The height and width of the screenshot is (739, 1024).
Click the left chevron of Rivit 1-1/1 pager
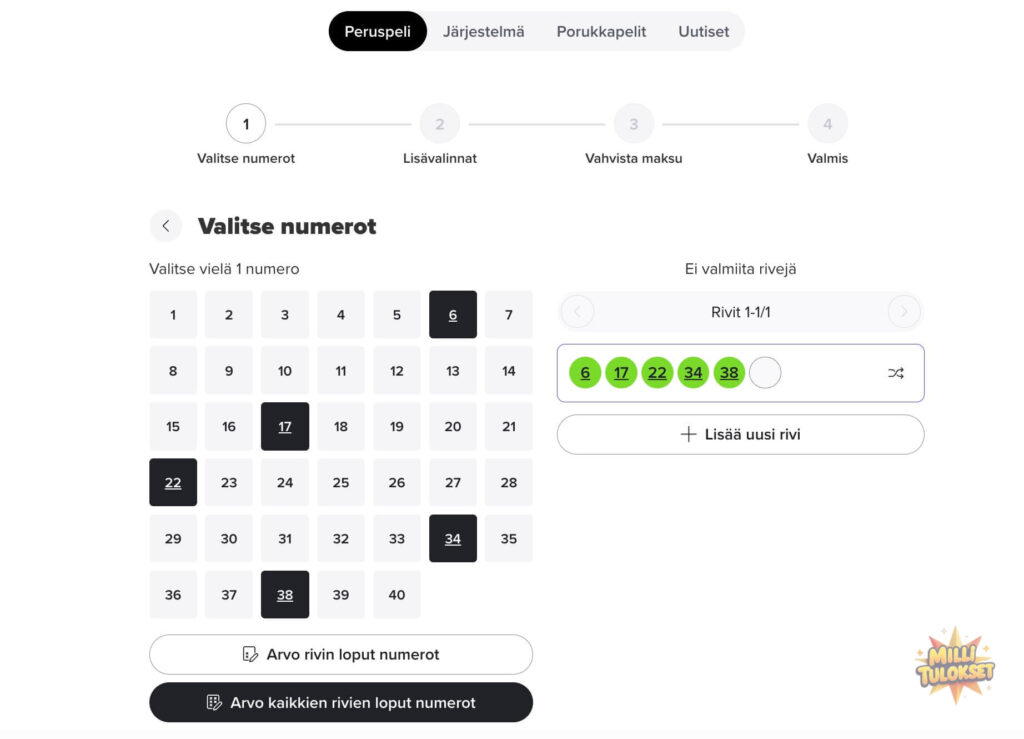pyautogui.click(x=577, y=311)
